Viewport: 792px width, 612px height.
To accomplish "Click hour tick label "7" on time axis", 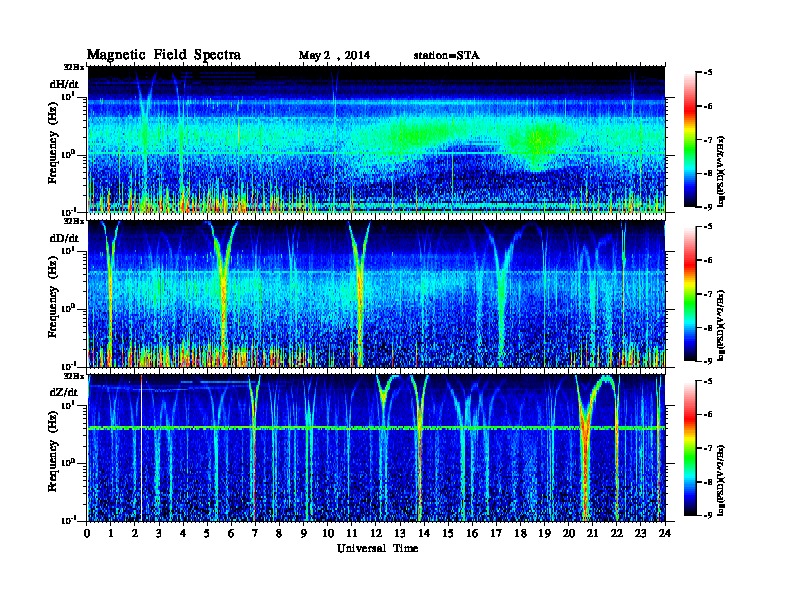I will pyautogui.click(x=255, y=534).
